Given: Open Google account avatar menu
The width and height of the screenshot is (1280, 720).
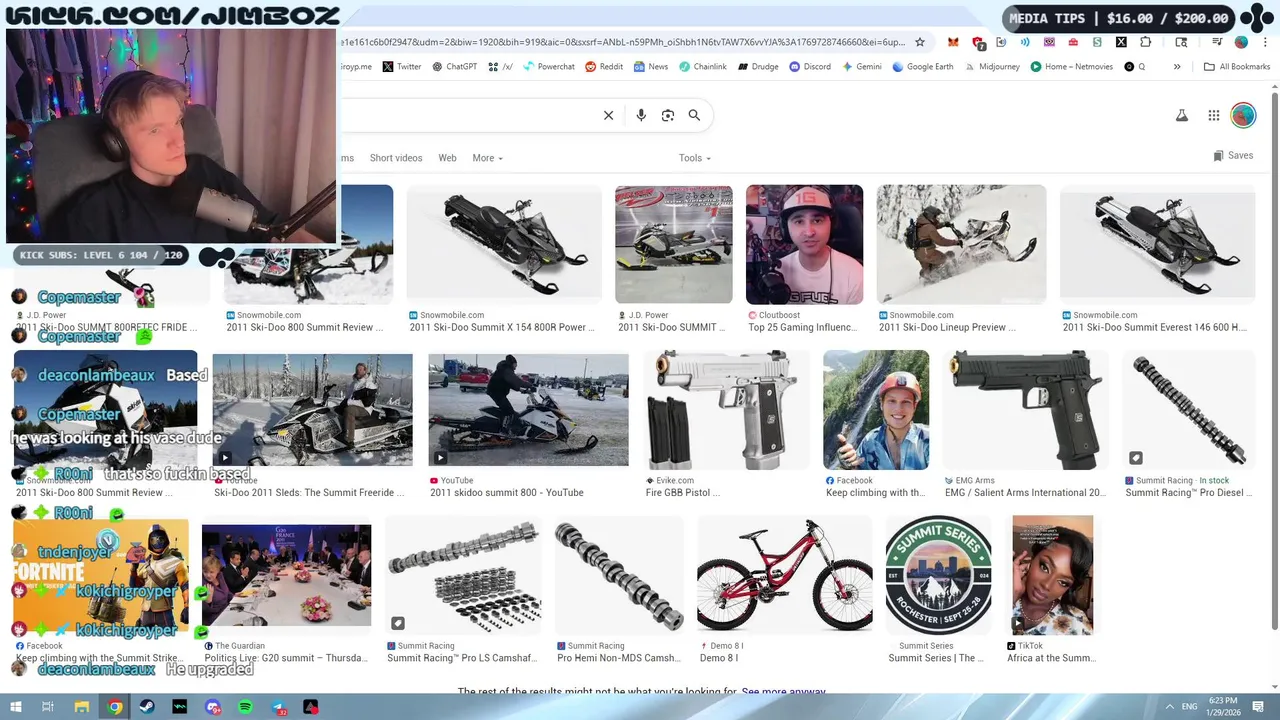Looking at the screenshot, I should (1243, 116).
